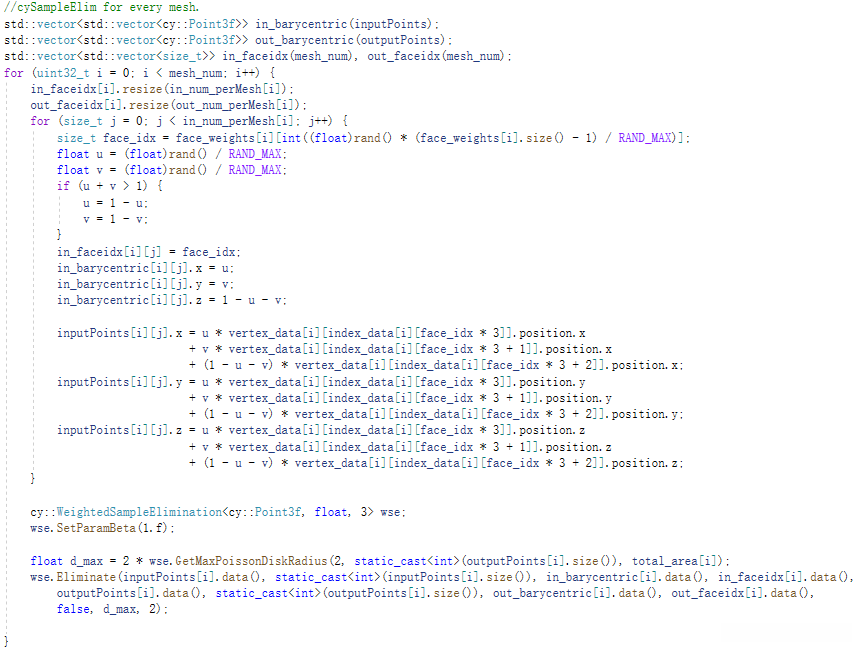The width and height of the screenshot is (863, 649).
Task: Click the outer for loop keyword
Action: 13,73
